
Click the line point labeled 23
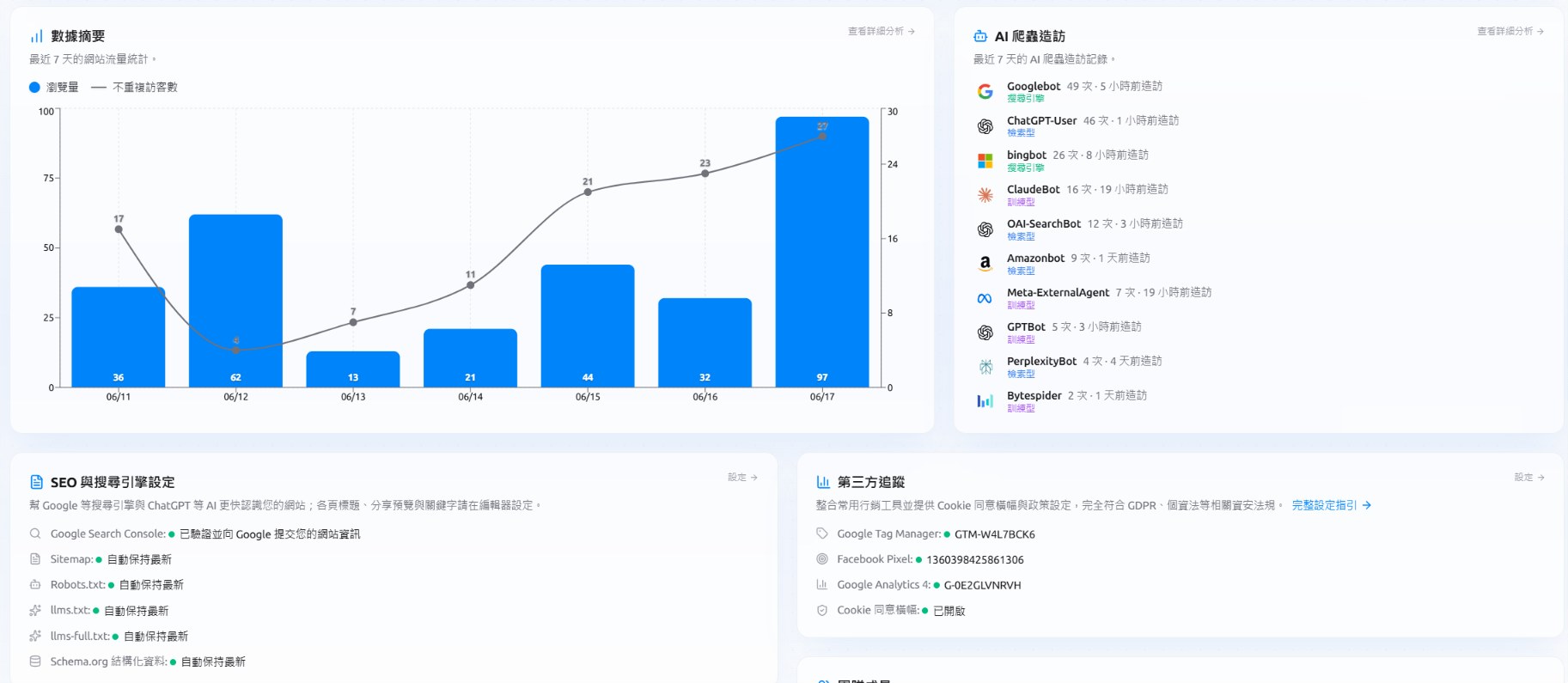(x=705, y=174)
